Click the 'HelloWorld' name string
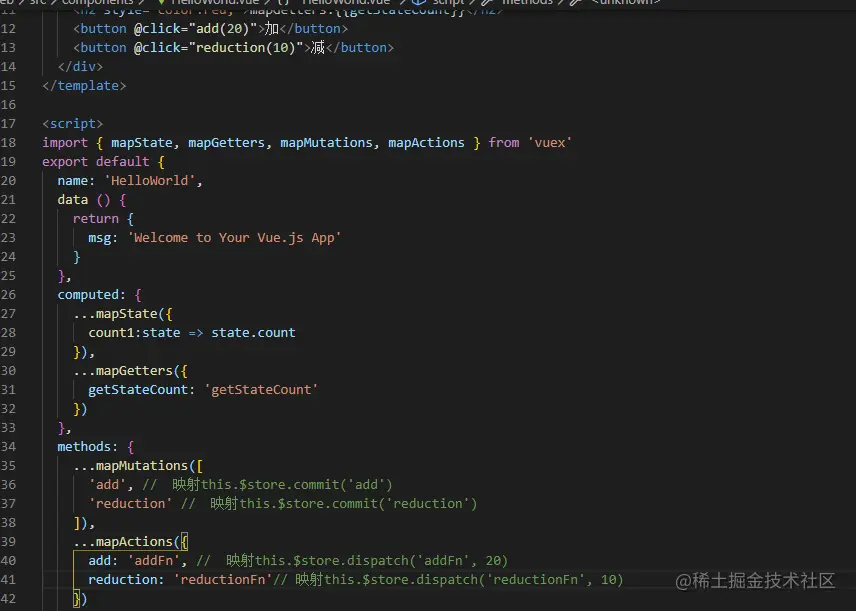Screen dimensions: 856x611 tap(150, 181)
